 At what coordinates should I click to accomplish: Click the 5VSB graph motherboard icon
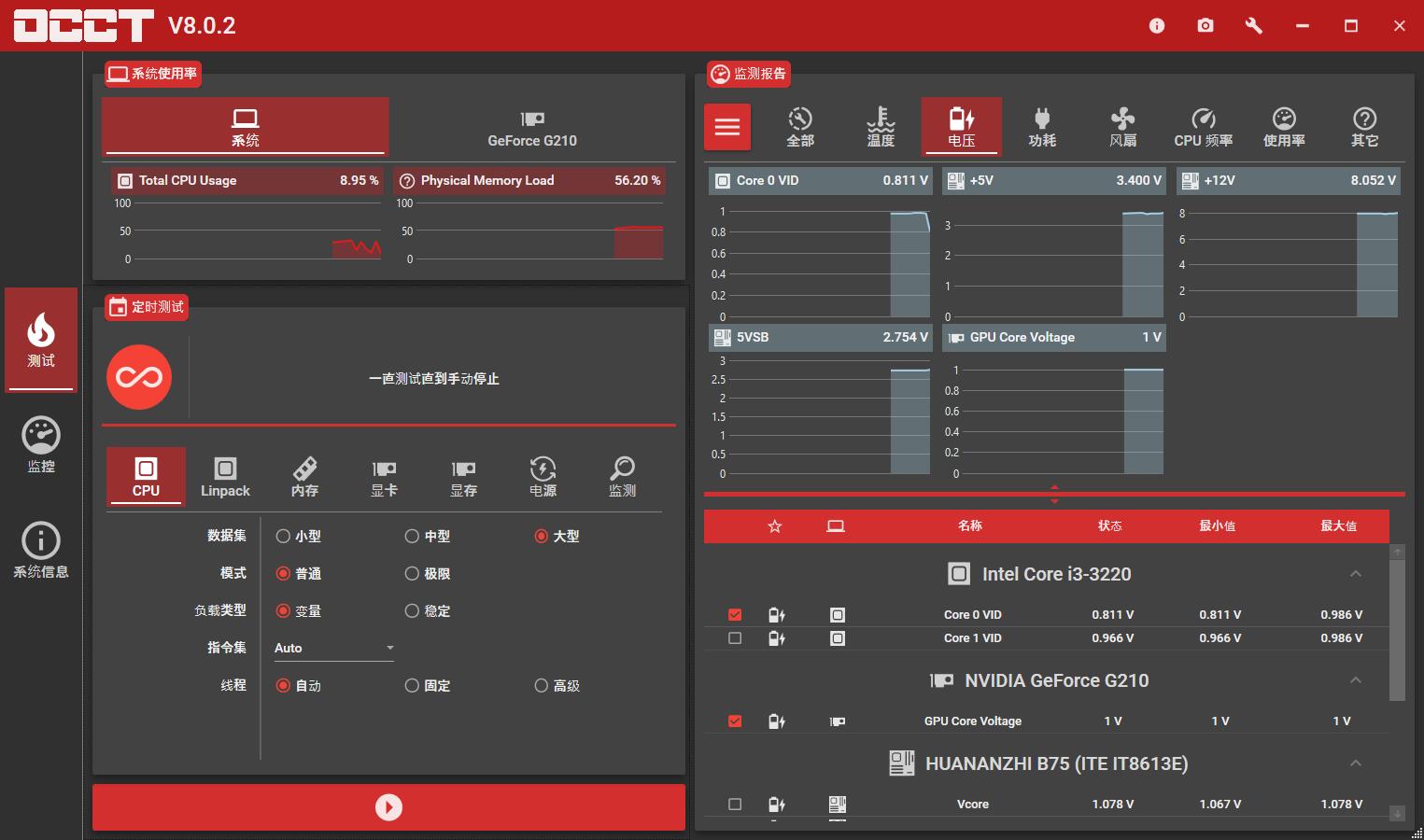(722, 337)
